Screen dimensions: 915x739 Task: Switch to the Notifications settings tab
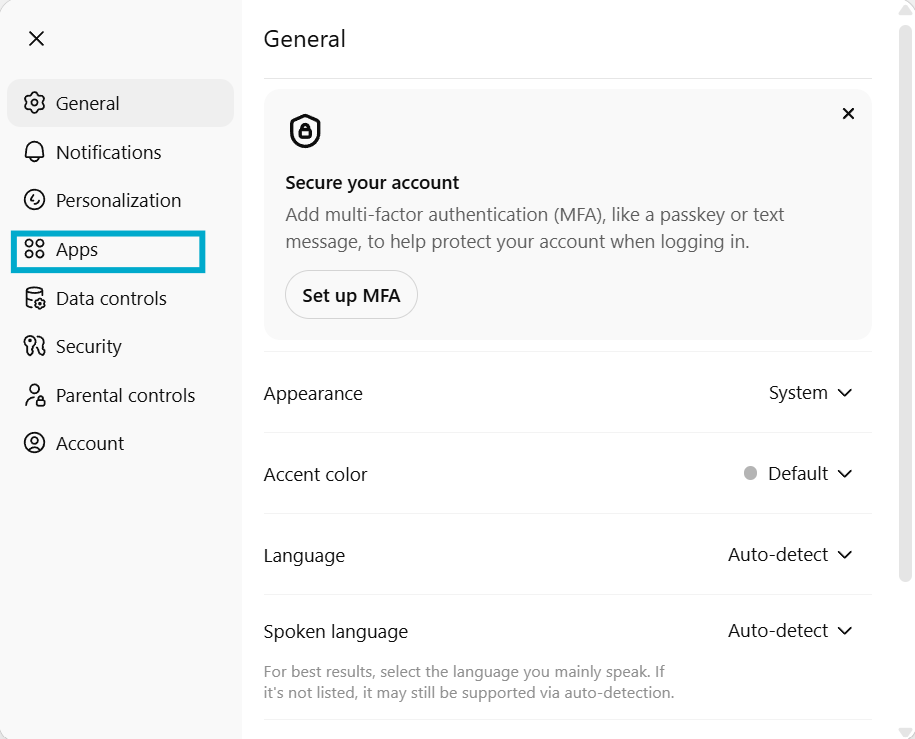108,152
